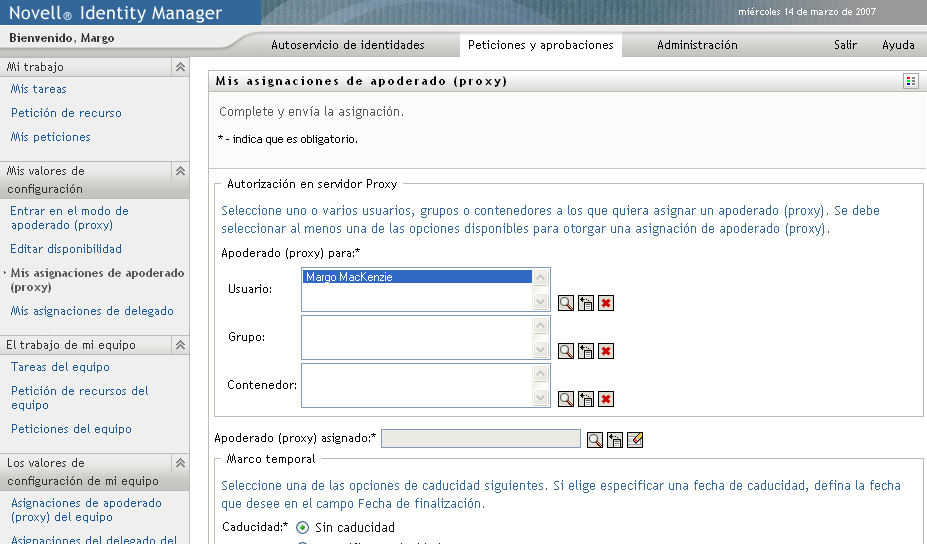Click Usuario list scroll down arrow
927x544 pixels.
click(x=540, y=302)
